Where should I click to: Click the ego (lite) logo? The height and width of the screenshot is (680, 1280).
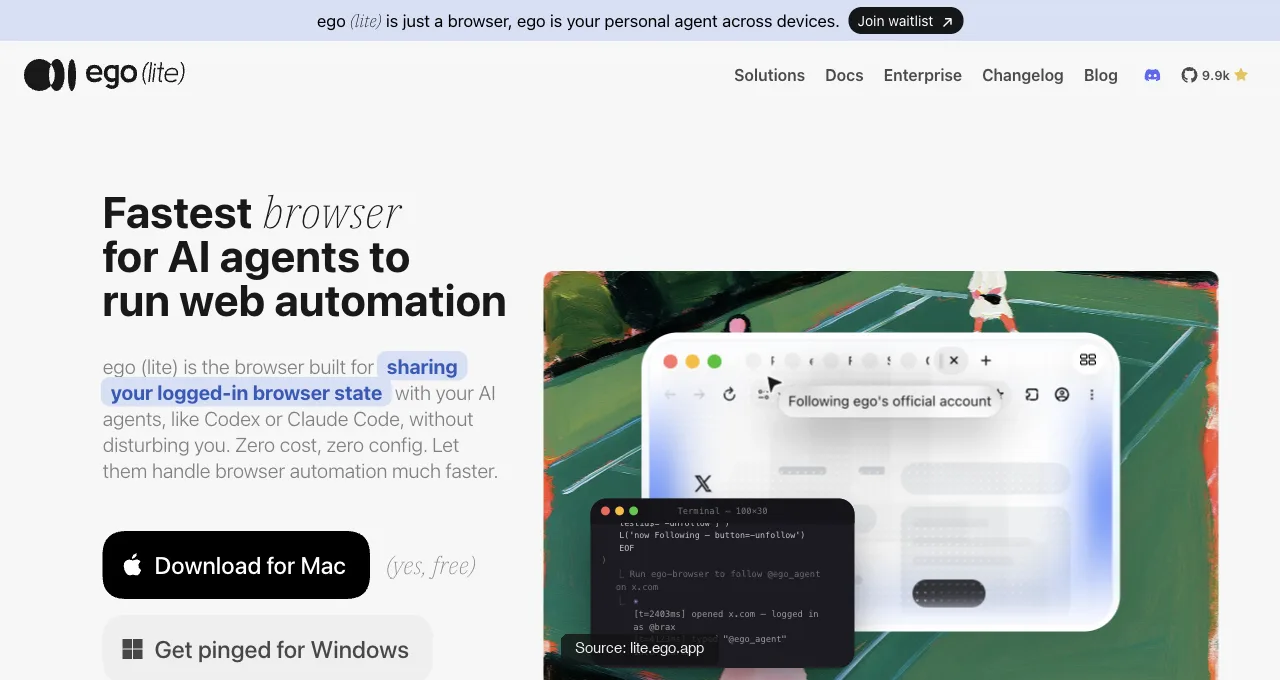(105, 74)
